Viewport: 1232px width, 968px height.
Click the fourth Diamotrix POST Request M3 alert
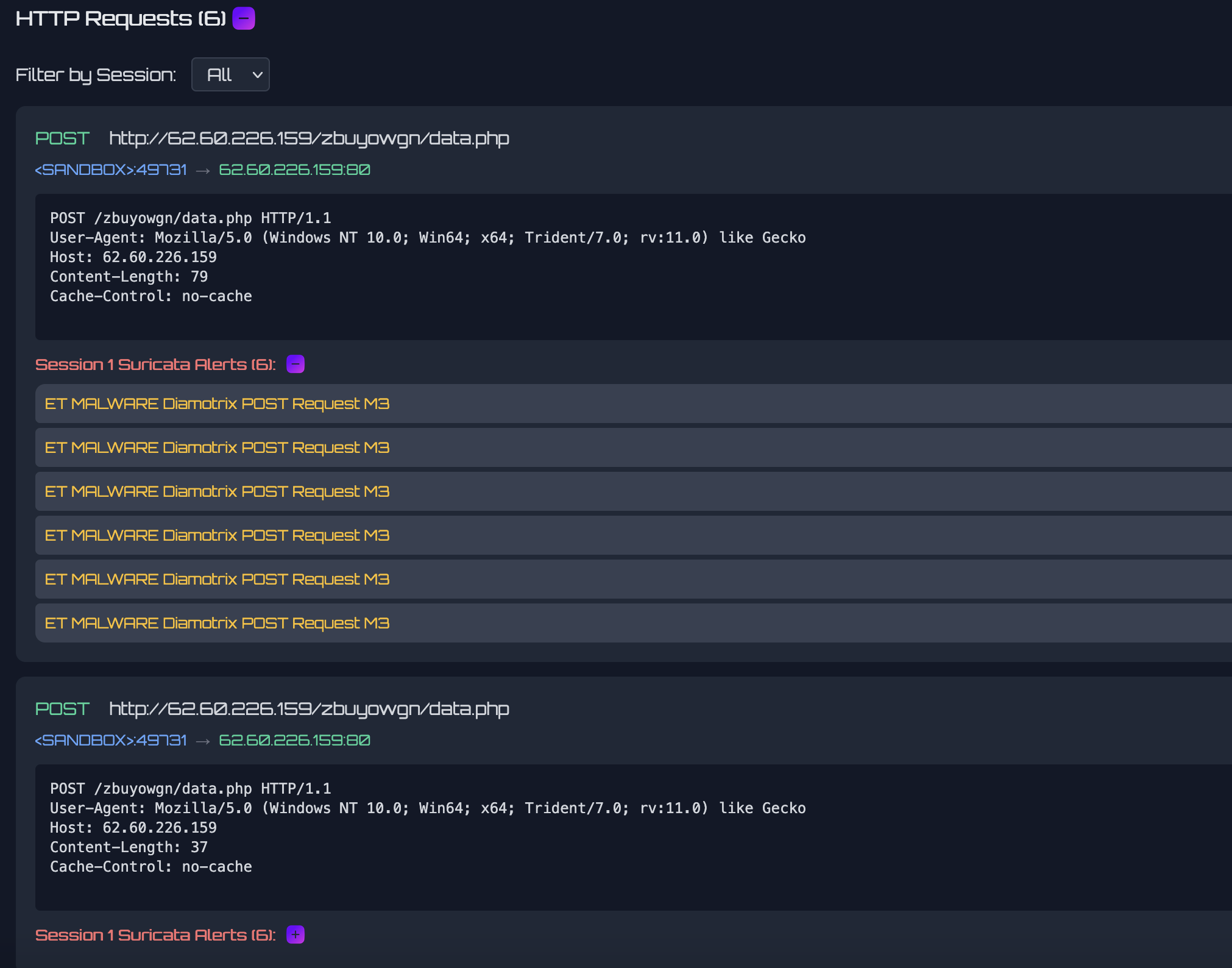click(x=217, y=535)
